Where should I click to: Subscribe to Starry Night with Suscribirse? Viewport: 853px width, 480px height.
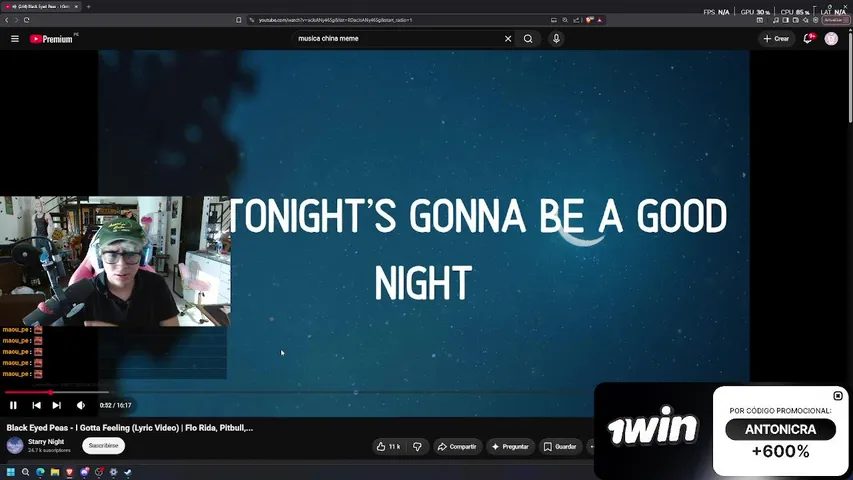click(103, 446)
